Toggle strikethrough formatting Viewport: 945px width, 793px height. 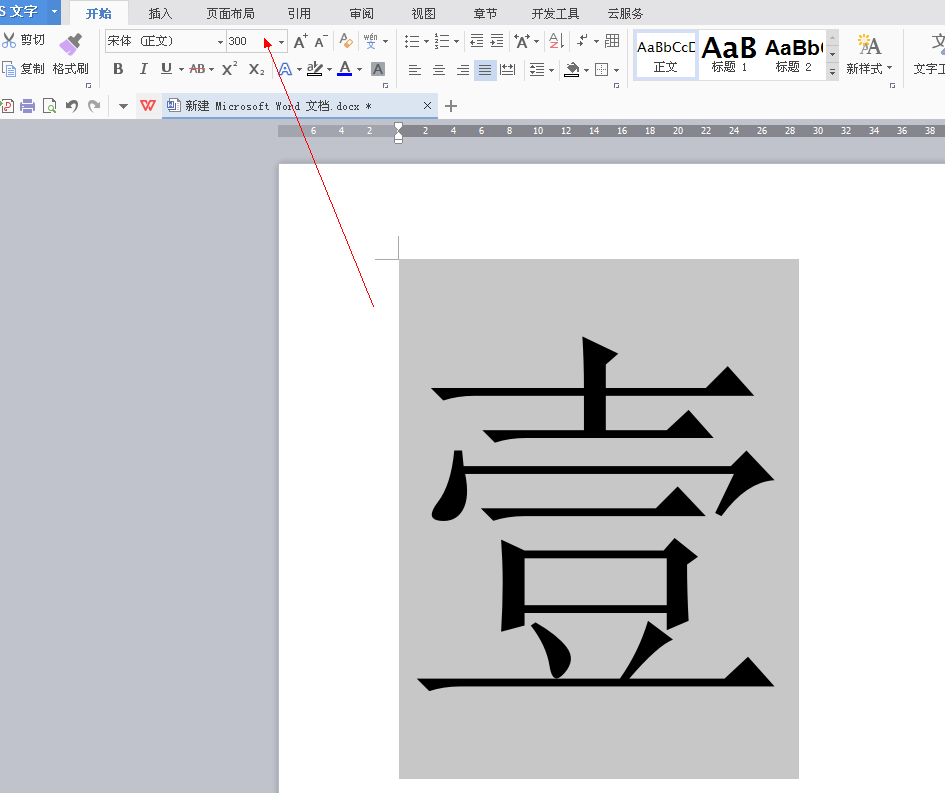pyautogui.click(x=198, y=69)
